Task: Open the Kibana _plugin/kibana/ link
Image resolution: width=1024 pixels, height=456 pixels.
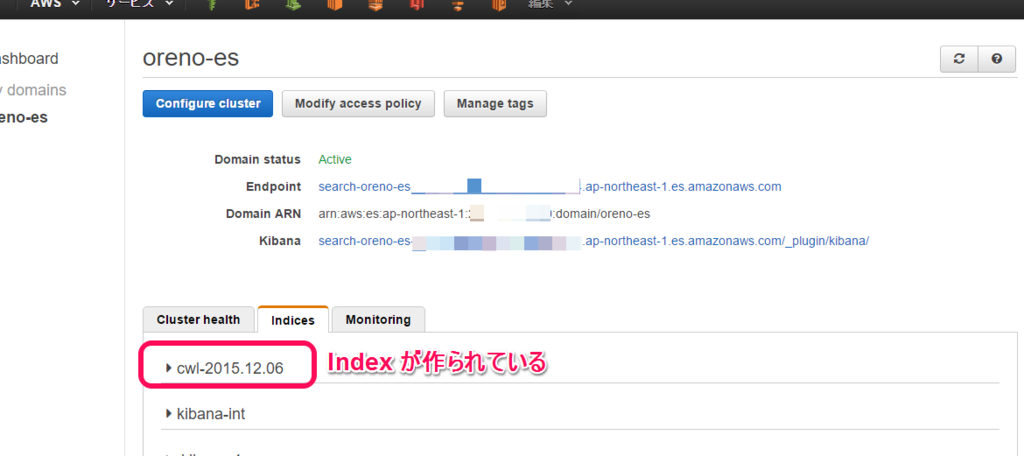Action: 594,241
